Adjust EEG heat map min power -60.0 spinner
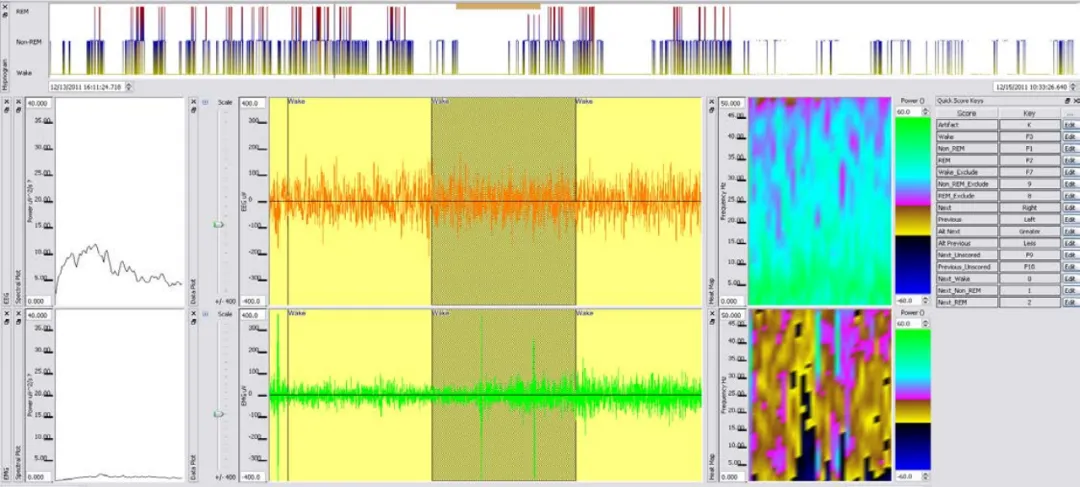The width and height of the screenshot is (1080, 487). (924, 300)
